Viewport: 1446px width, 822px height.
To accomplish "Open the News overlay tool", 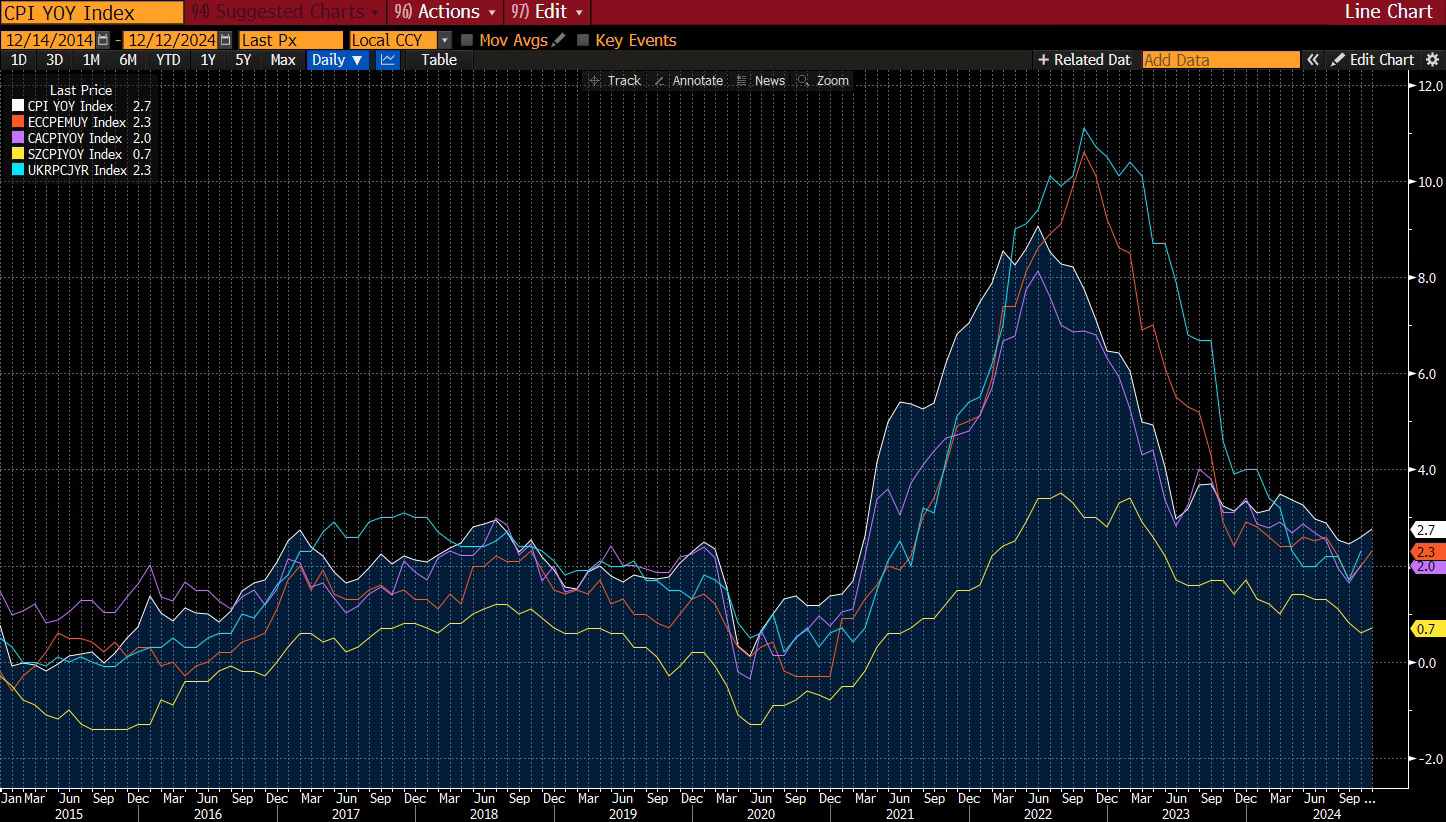I will (760, 80).
